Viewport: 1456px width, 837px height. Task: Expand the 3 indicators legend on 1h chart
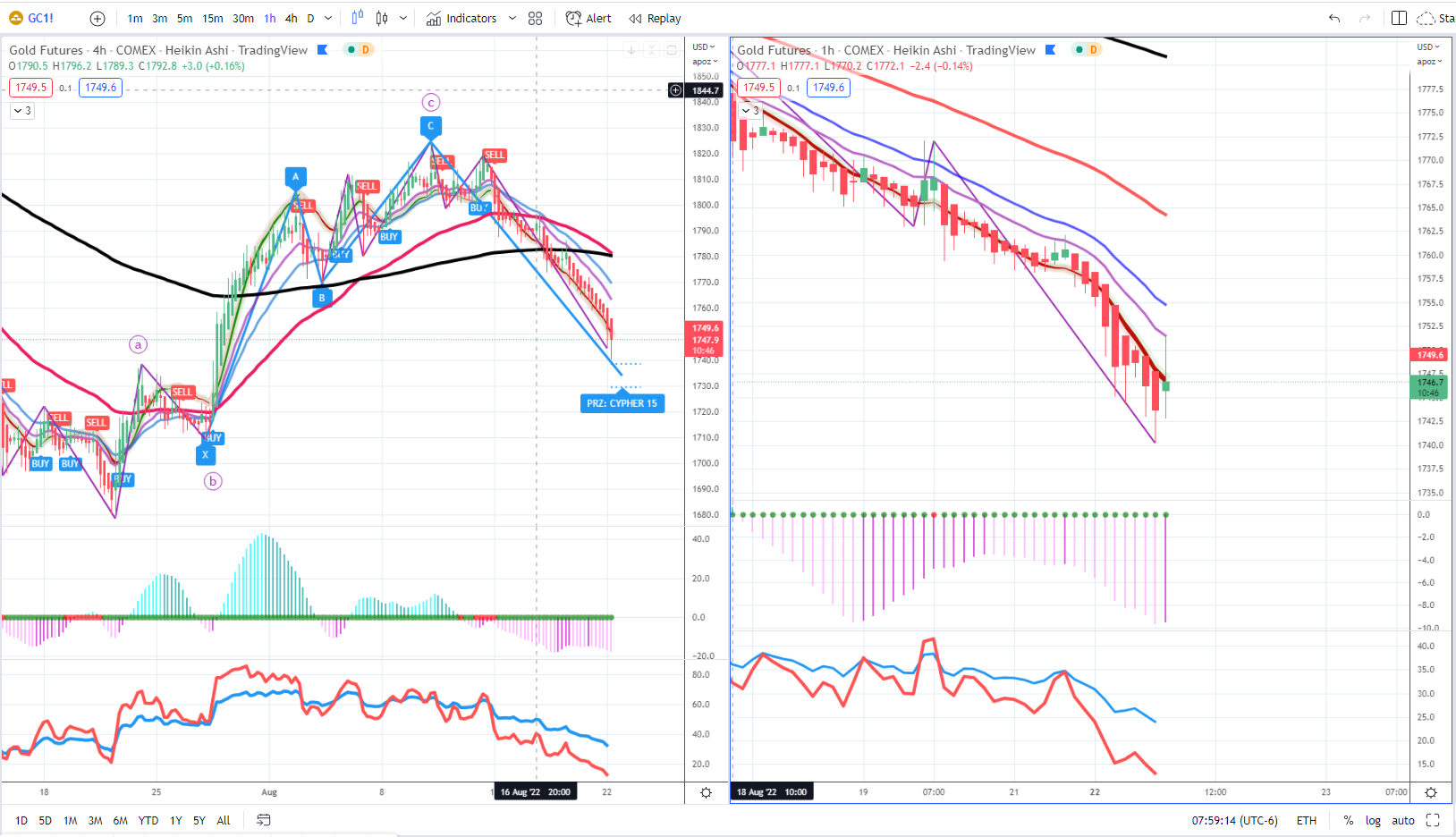click(x=750, y=111)
